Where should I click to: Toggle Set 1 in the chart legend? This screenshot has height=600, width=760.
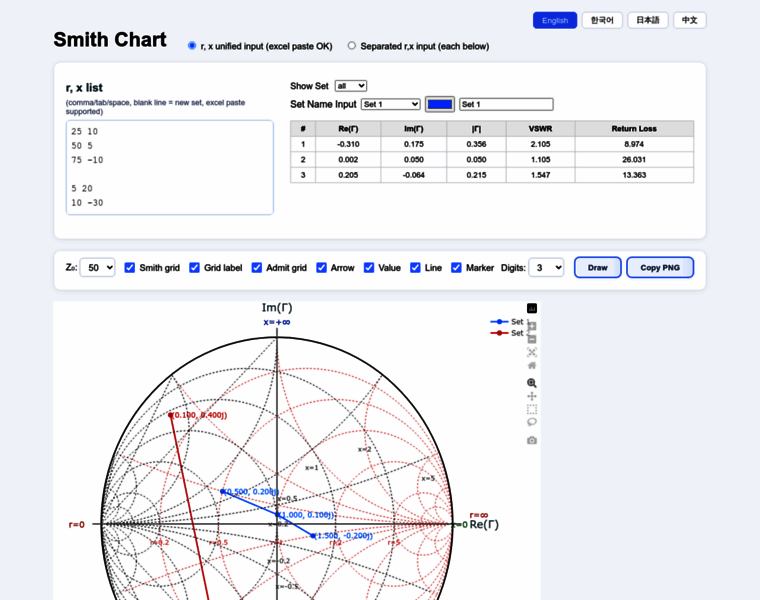508,322
